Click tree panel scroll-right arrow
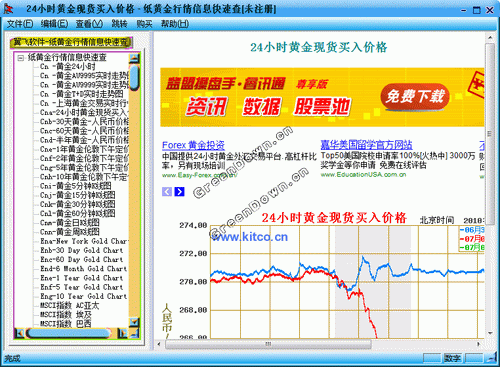 click(x=123, y=333)
